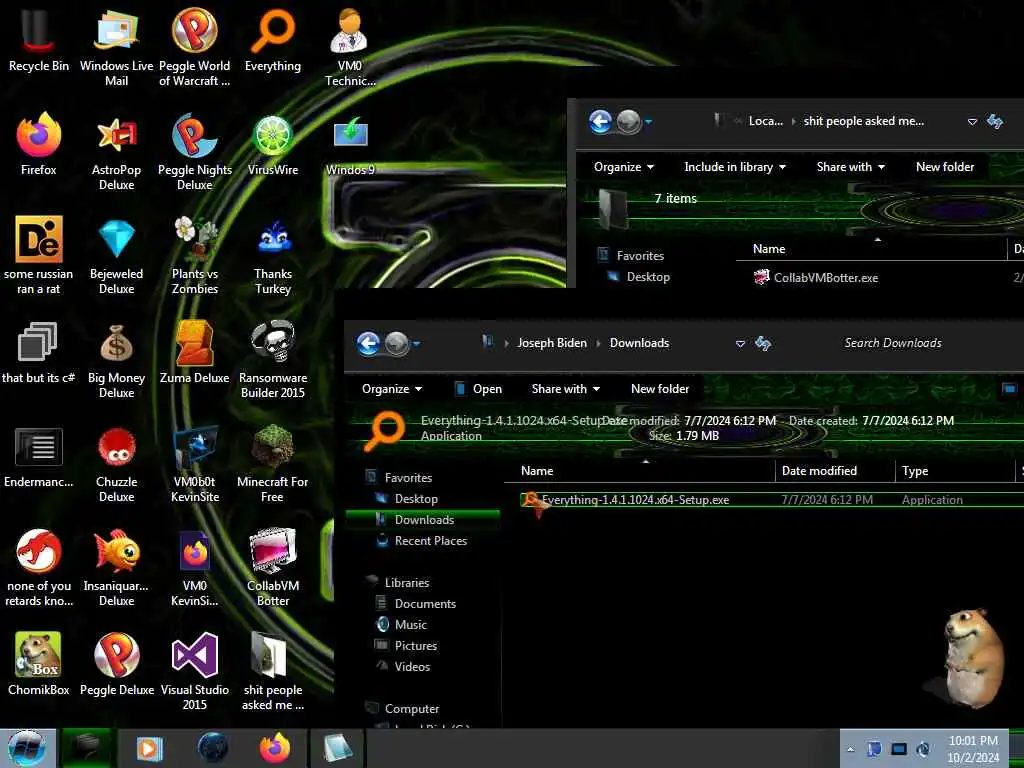Refresh the Downloads window address bar
The height and width of the screenshot is (768, 1024).
(763, 344)
